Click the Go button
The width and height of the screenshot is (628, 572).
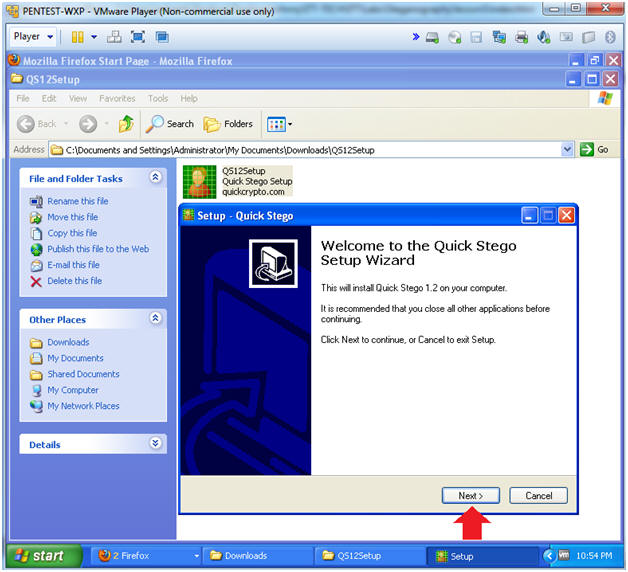tap(595, 150)
